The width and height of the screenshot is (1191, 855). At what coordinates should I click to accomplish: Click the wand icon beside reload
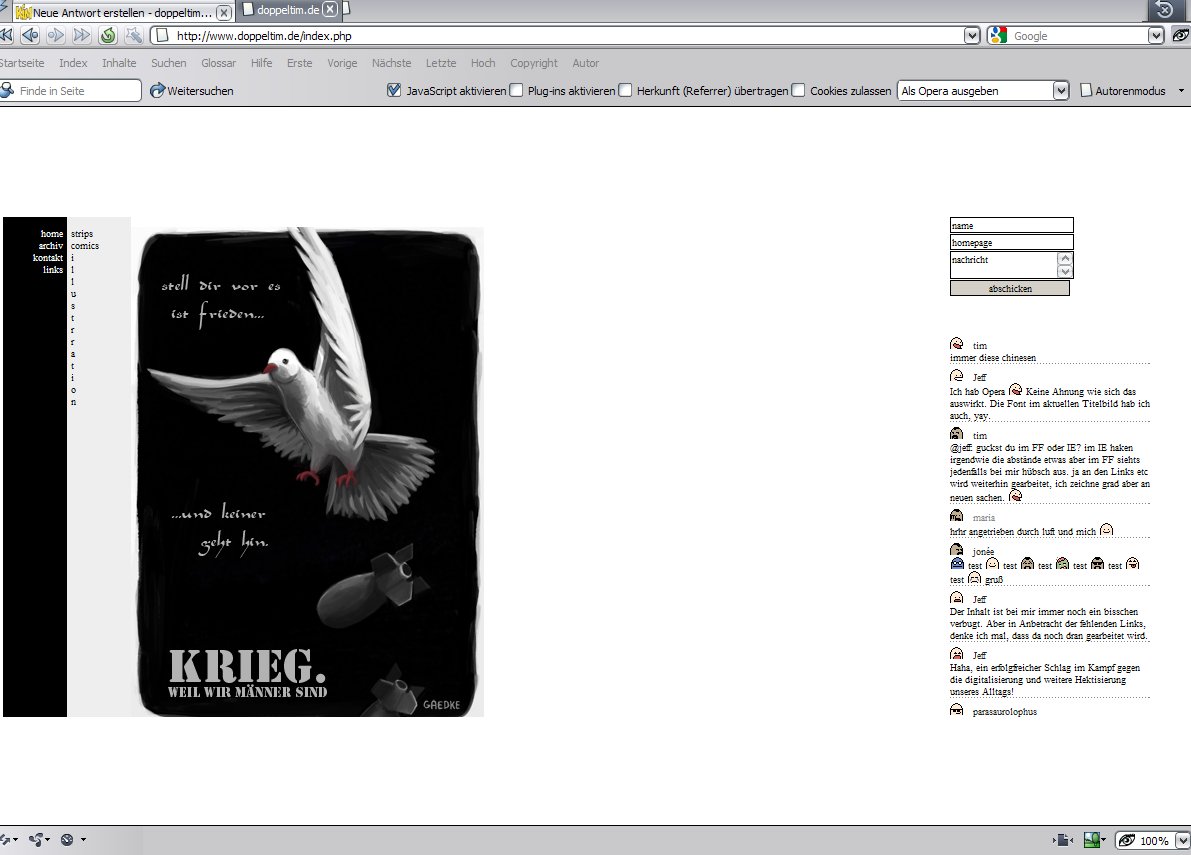point(134,36)
